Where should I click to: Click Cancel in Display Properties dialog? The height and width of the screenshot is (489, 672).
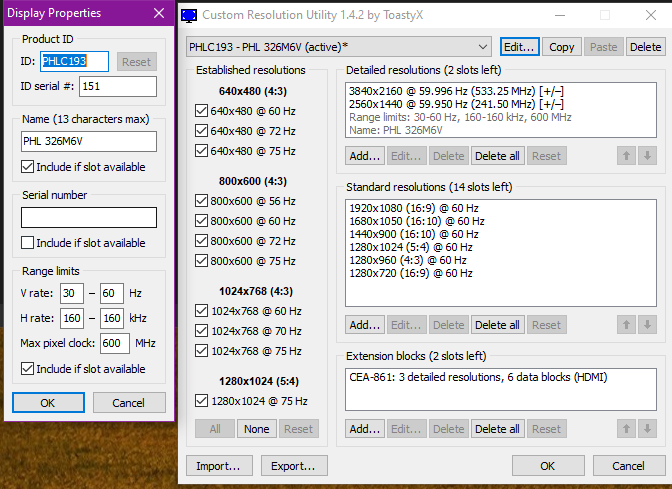click(129, 402)
